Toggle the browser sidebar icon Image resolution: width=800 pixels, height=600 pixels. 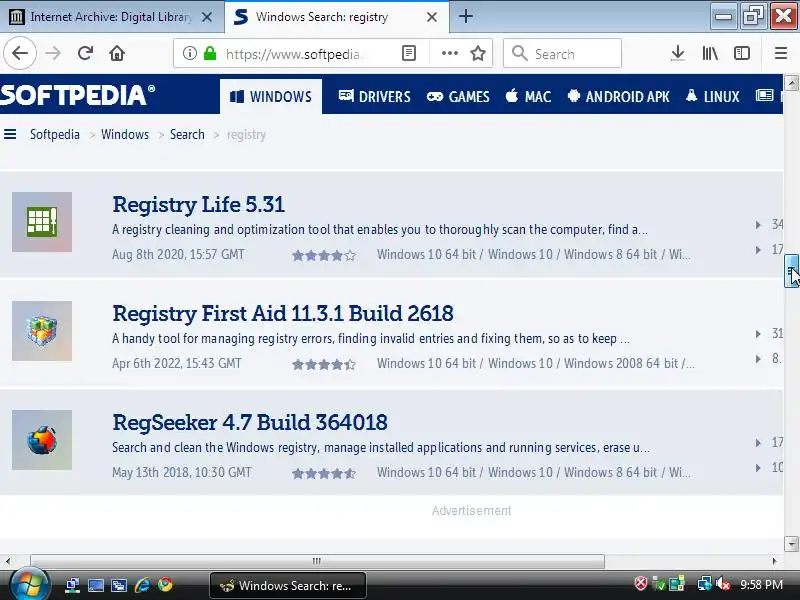(x=742, y=53)
